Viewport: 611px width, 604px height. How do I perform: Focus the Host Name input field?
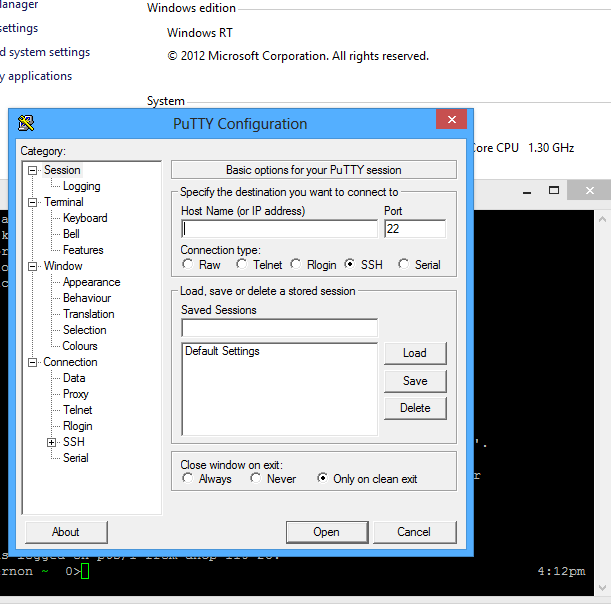coord(279,229)
